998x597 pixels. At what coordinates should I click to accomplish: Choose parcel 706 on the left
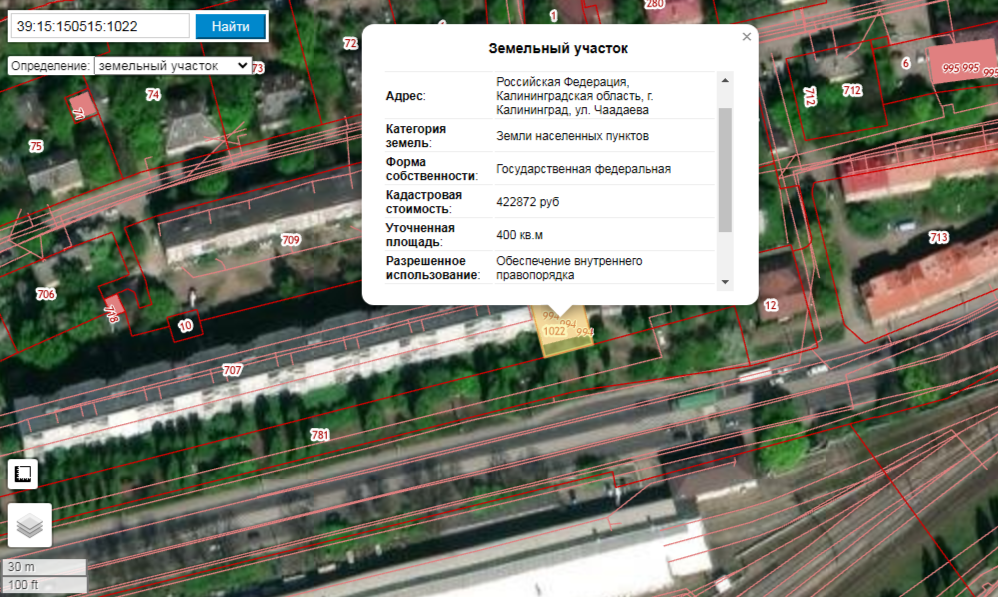click(x=46, y=294)
